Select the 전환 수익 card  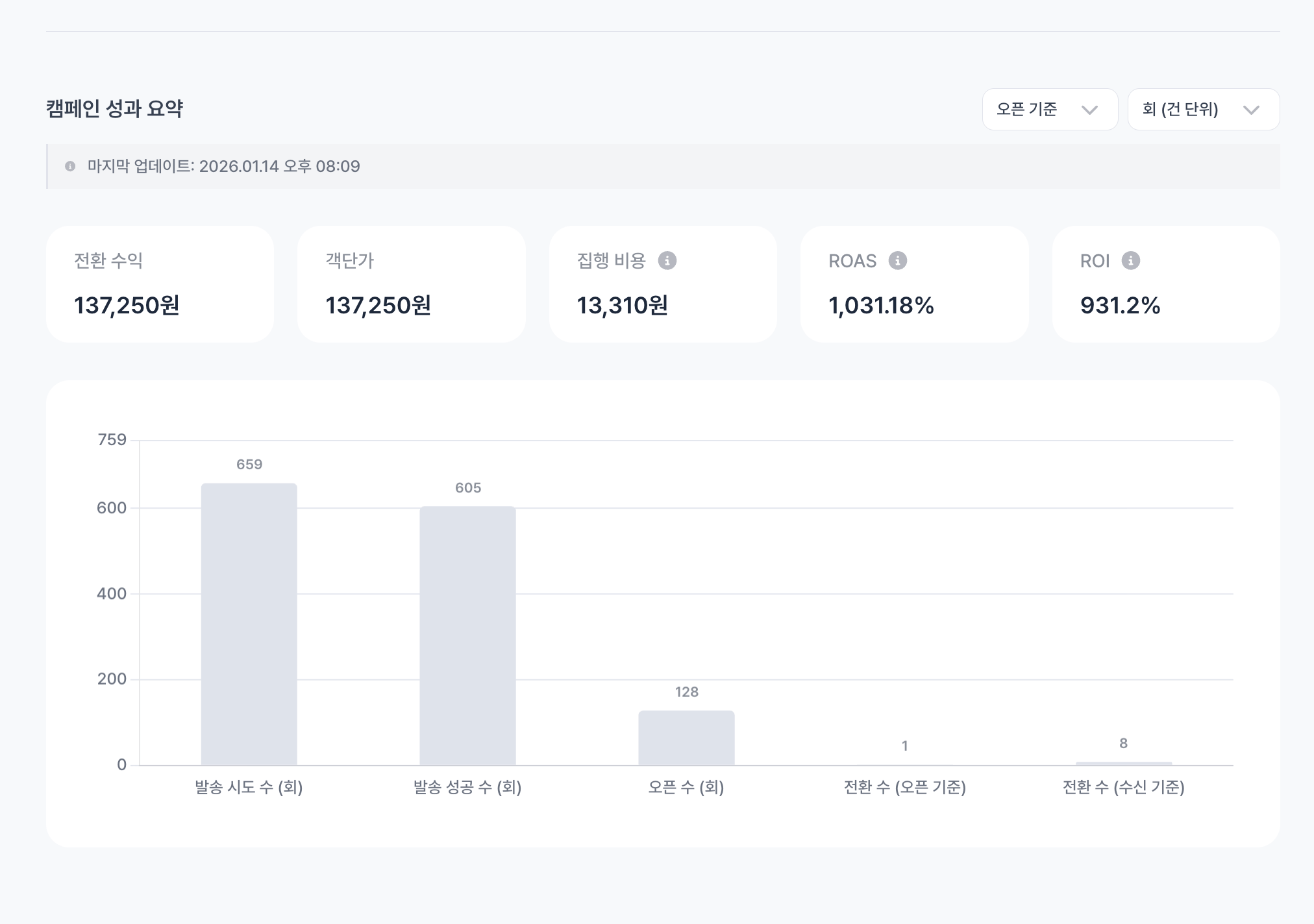[160, 284]
